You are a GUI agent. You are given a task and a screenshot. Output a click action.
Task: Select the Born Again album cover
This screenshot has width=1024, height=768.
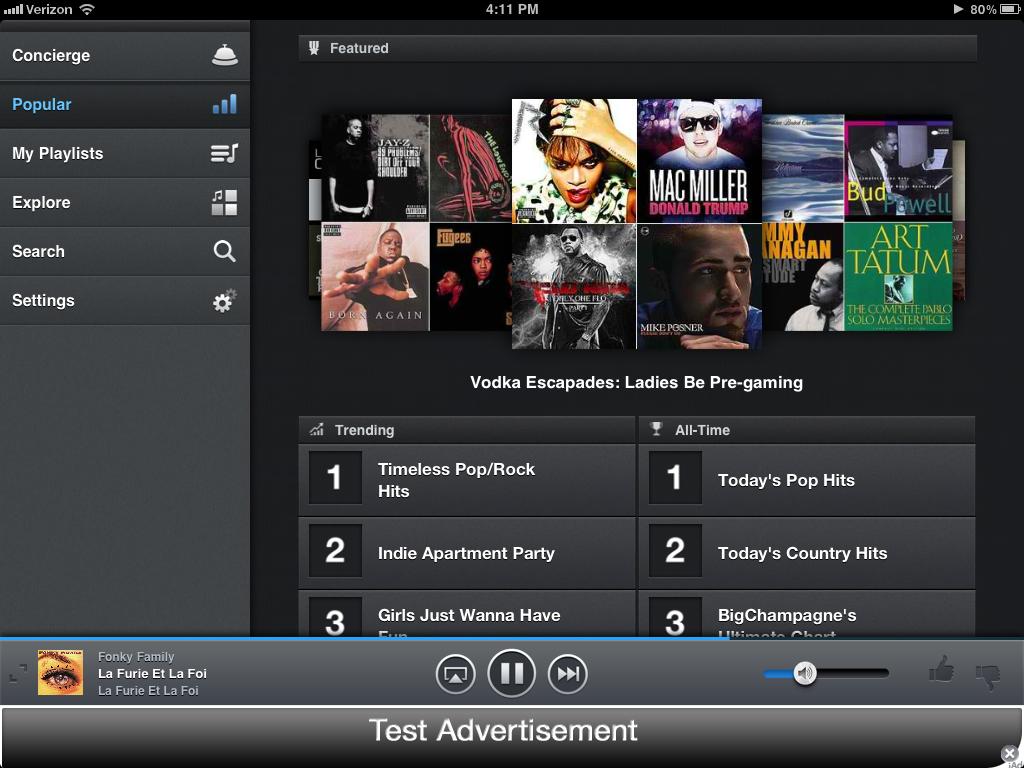pos(376,277)
